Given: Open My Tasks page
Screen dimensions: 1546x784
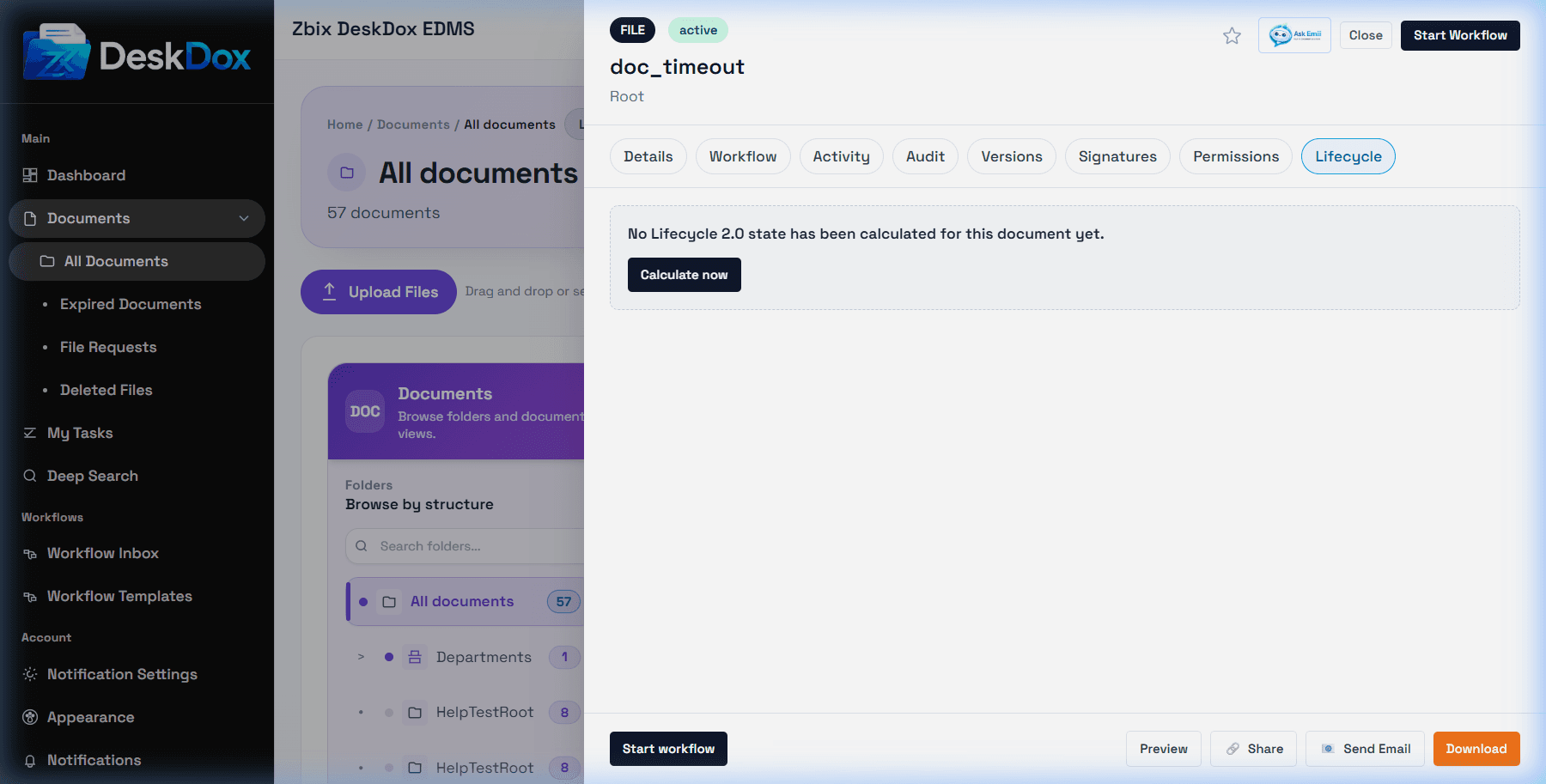Looking at the screenshot, I should (80, 433).
